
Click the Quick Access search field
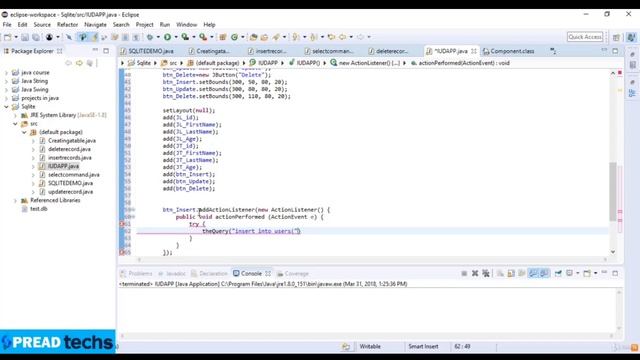[585, 37]
